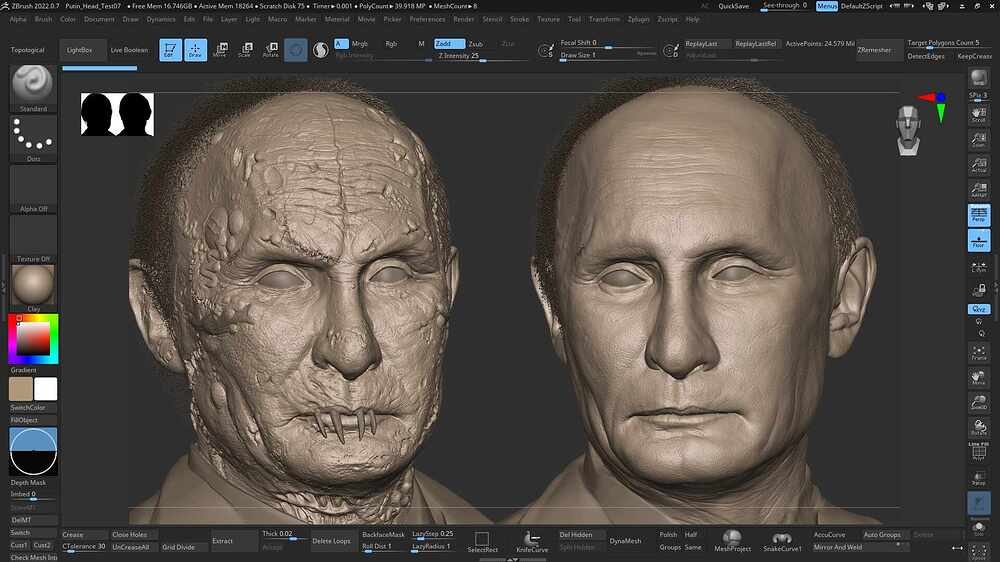Click the D dynamic dial icon
Screen dimensions: 1000x562
click(670, 50)
